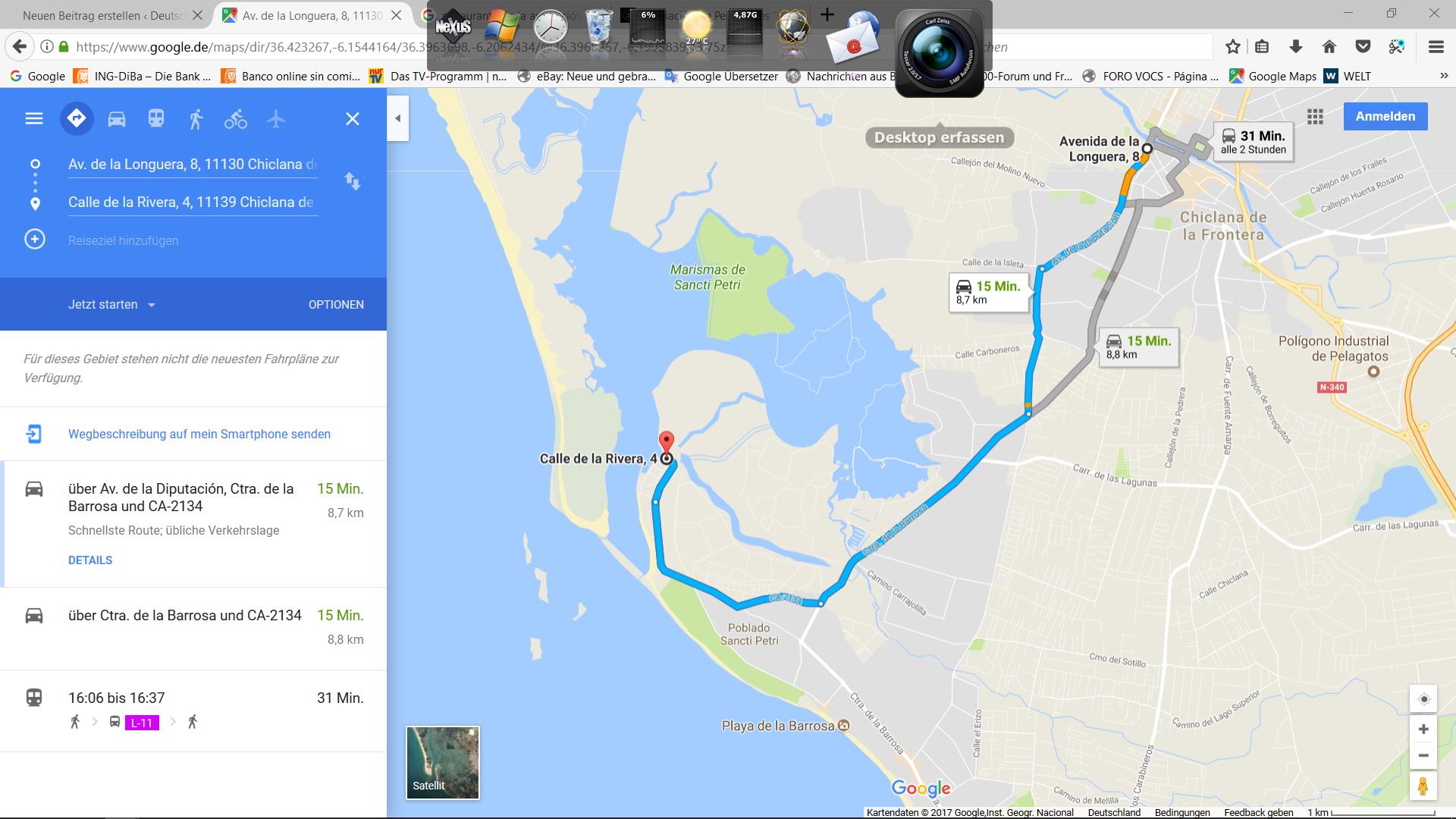
Task: Select the cycling travel mode icon
Action: 236,119
